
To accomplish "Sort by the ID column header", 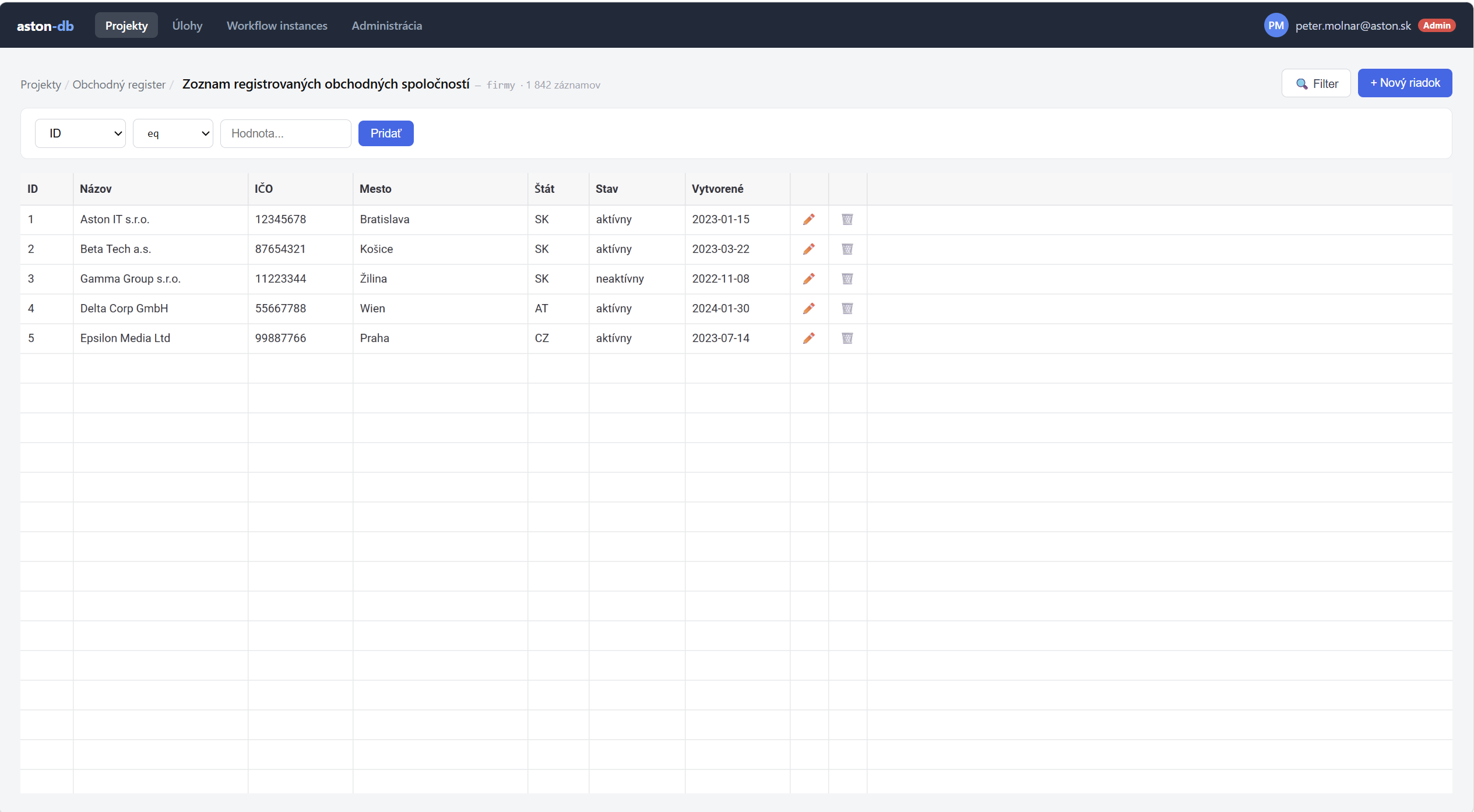I will point(47,189).
